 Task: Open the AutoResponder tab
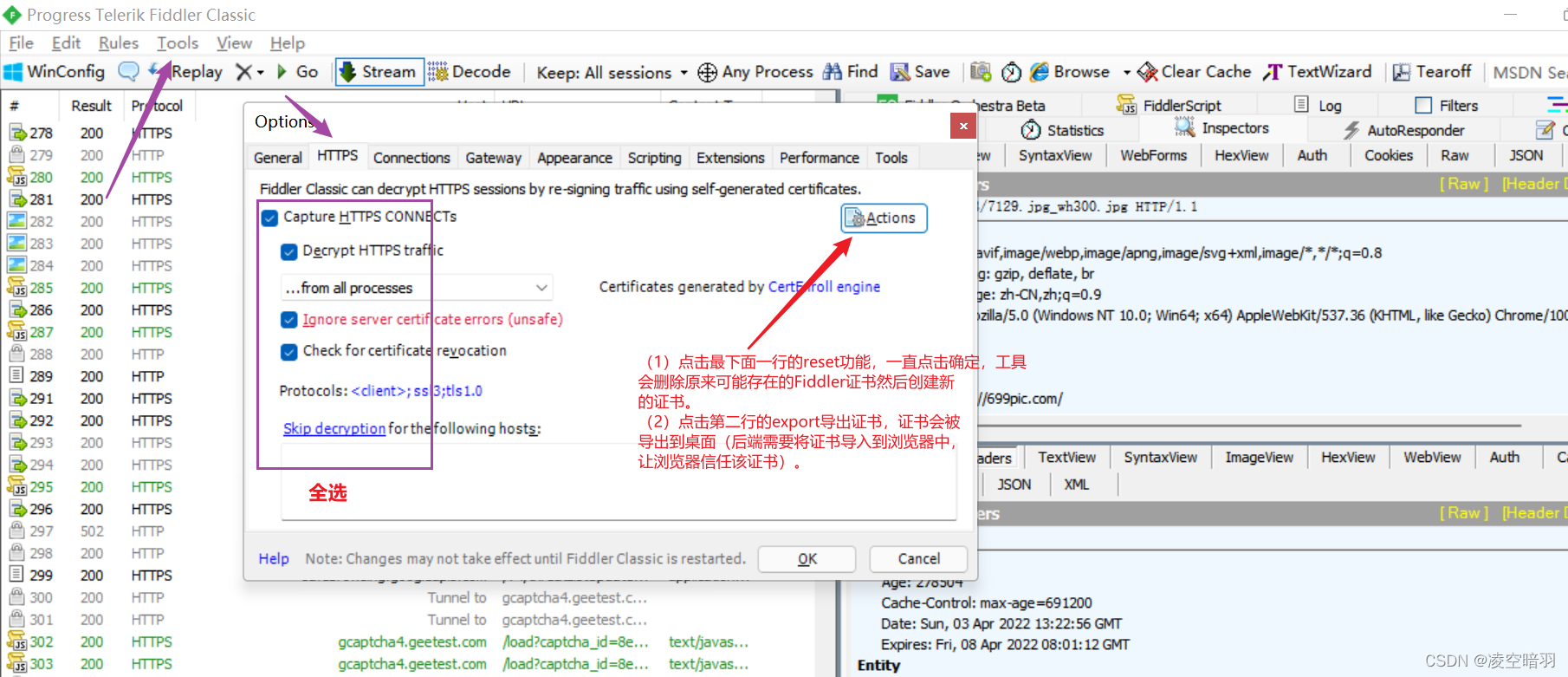pyautogui.click(x=1403, y=131)
